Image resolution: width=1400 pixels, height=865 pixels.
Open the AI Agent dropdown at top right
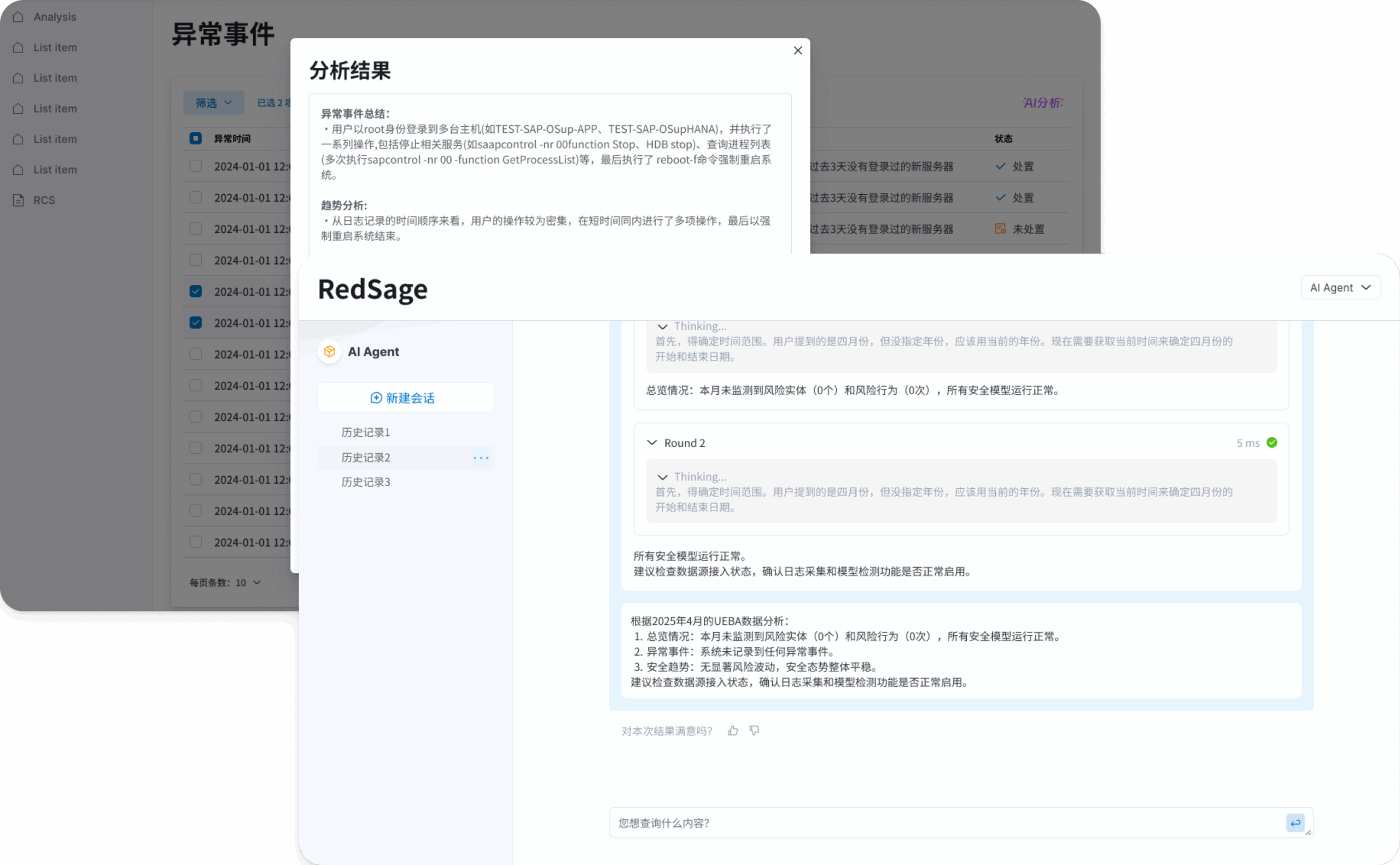(1340, 288)
